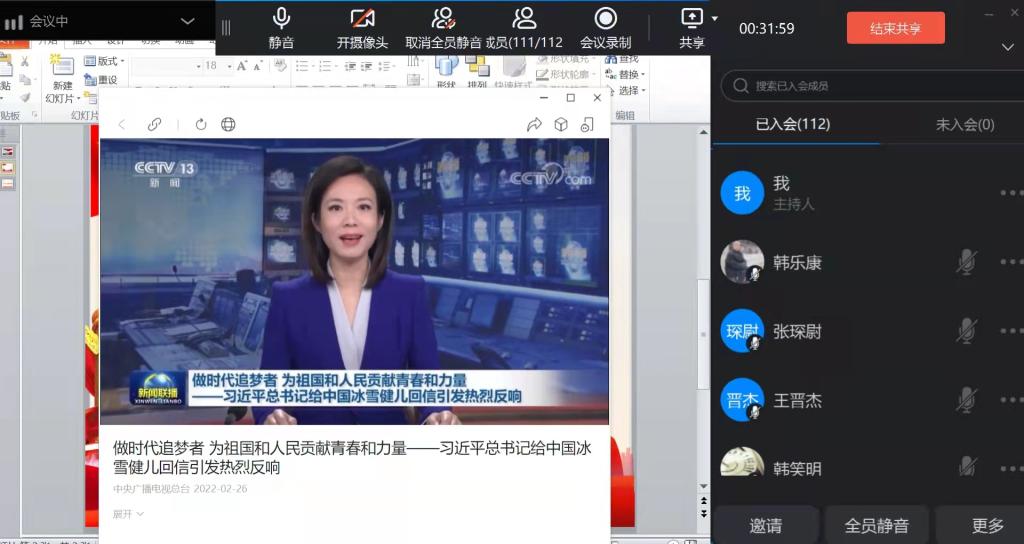Click the copy link icon in viewer toolbar
Screen dimensions: 1024x544
[154, 124]
